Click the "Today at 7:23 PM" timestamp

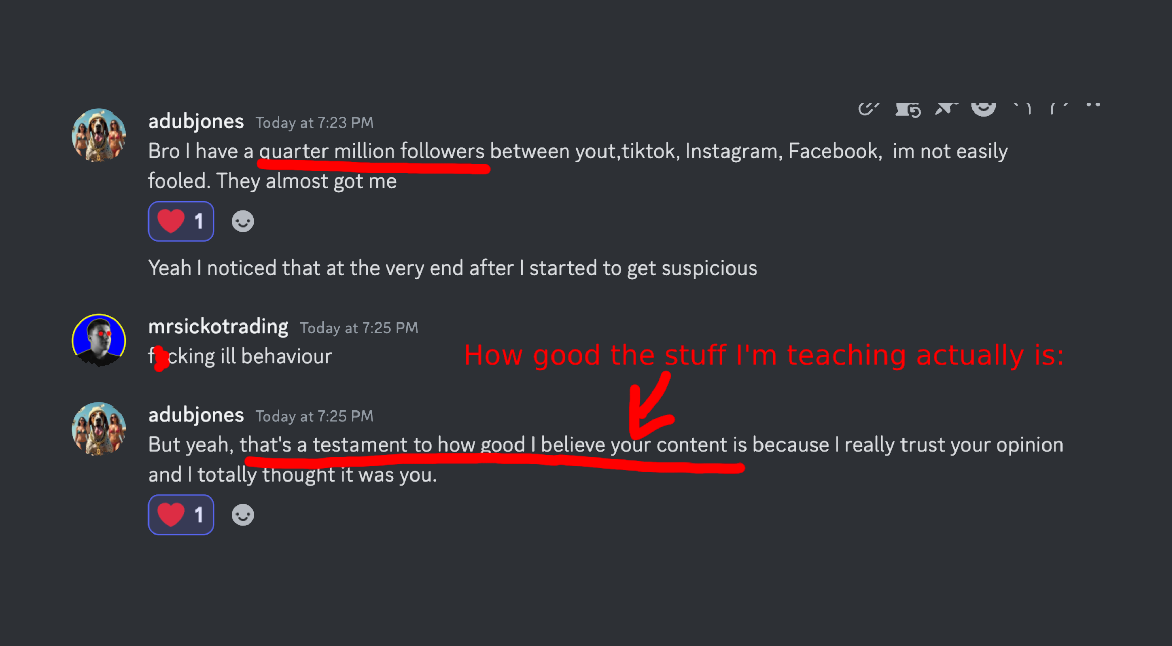(x=314, y=123)
